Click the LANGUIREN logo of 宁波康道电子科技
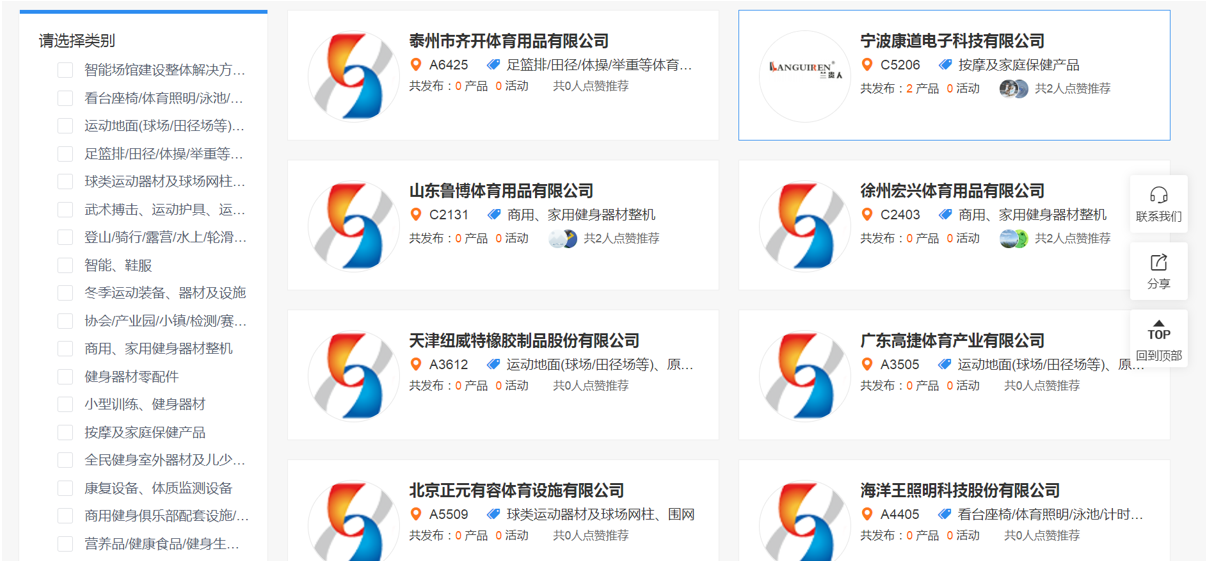This screenshot has width=1206, height=567. tap(804, 77)
